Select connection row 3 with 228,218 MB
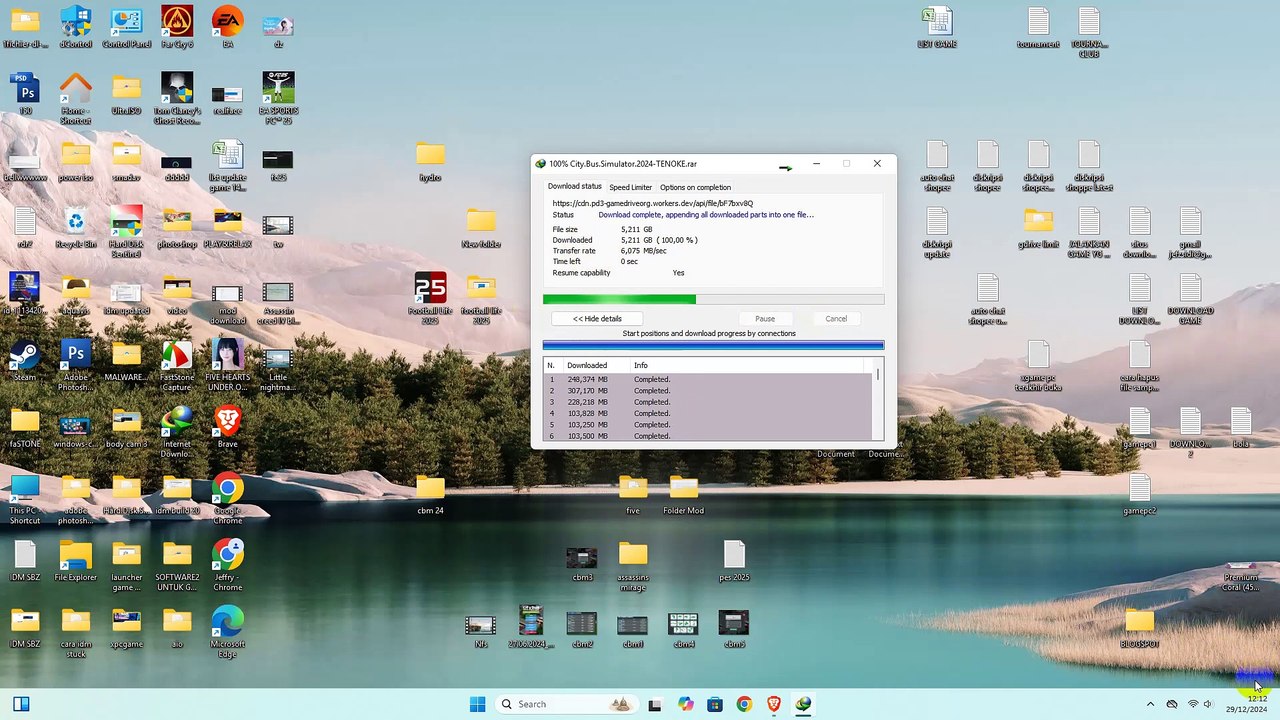The height and width of the screenshot is (720, 1280). (708, 402)
